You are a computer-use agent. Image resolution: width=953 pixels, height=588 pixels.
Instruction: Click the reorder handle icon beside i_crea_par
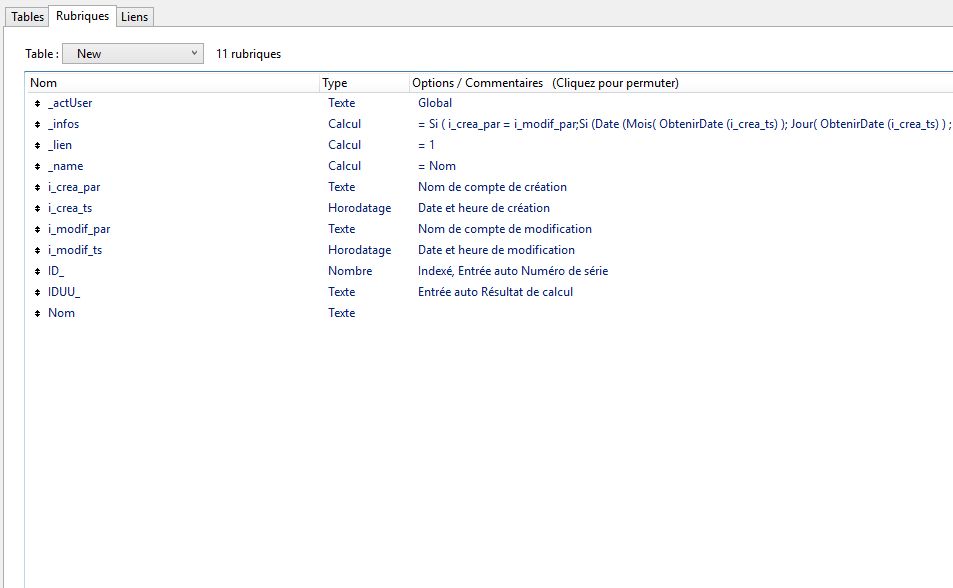tap(37, 187)
